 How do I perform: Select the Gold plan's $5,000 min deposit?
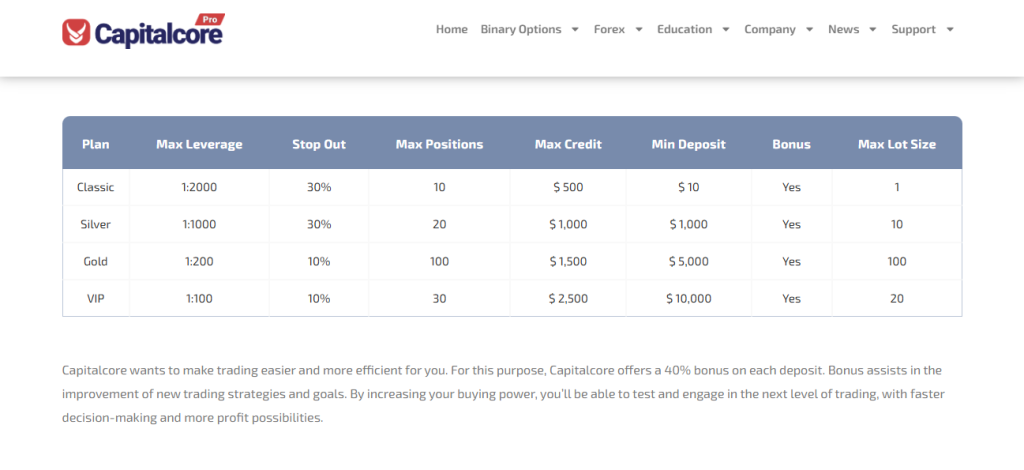689,261
